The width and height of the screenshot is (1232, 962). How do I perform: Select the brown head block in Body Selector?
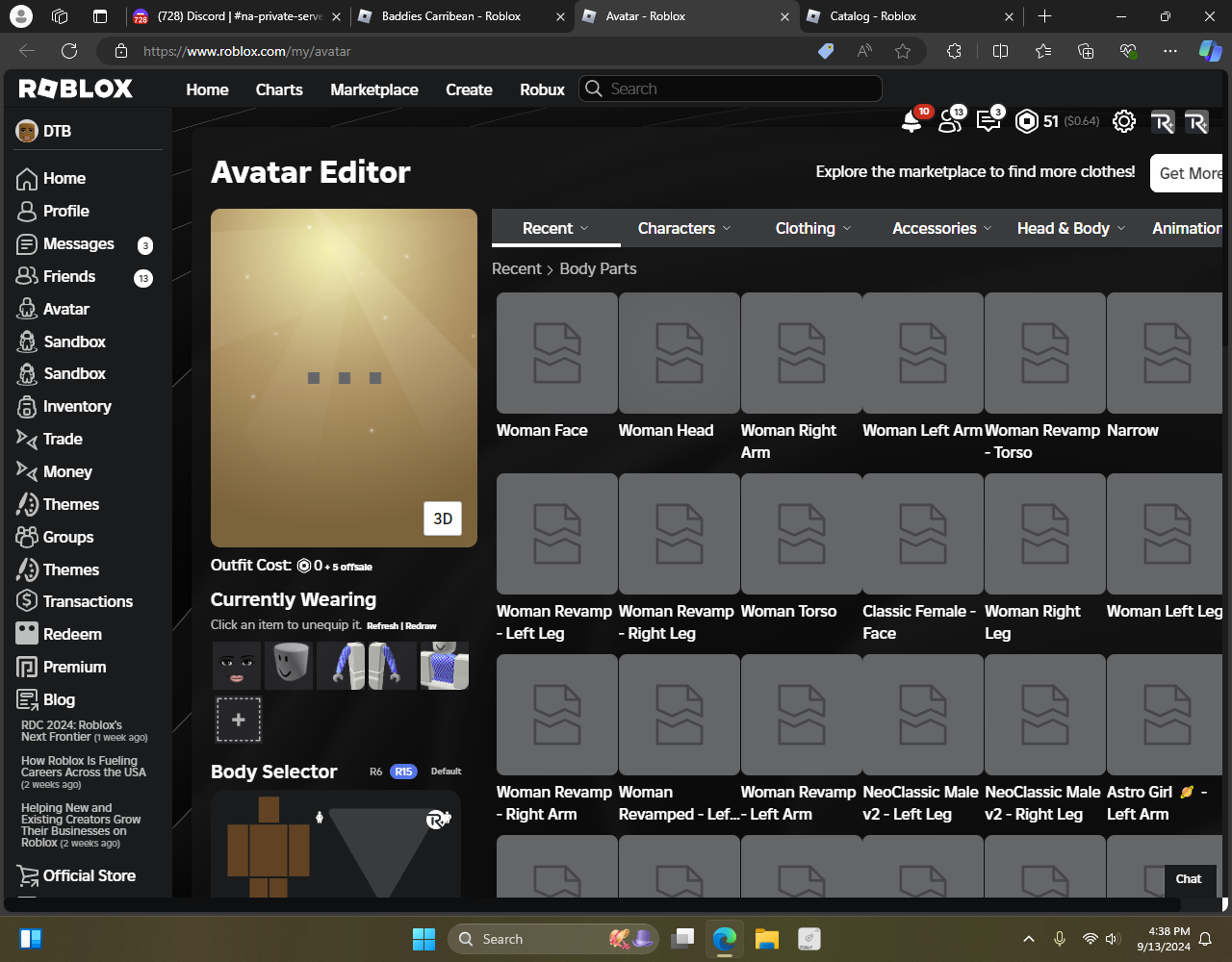269,811
